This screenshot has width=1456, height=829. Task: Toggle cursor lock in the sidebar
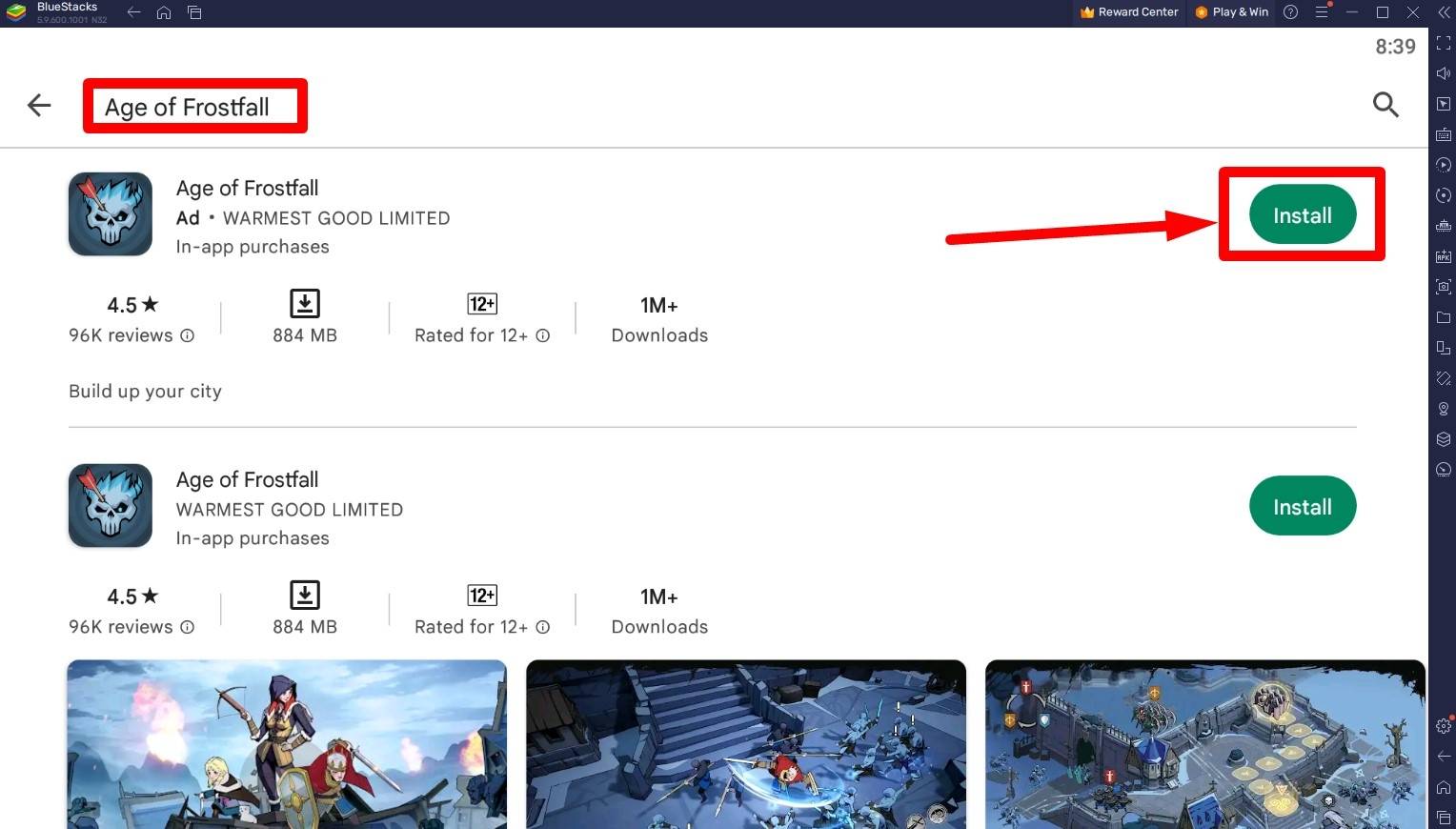(1444, 104)
